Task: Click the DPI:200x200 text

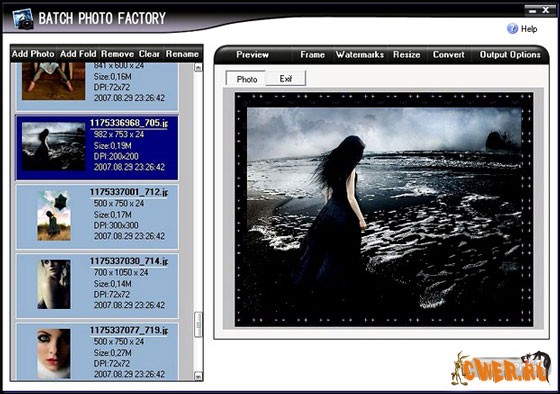Action: [116, 156]
